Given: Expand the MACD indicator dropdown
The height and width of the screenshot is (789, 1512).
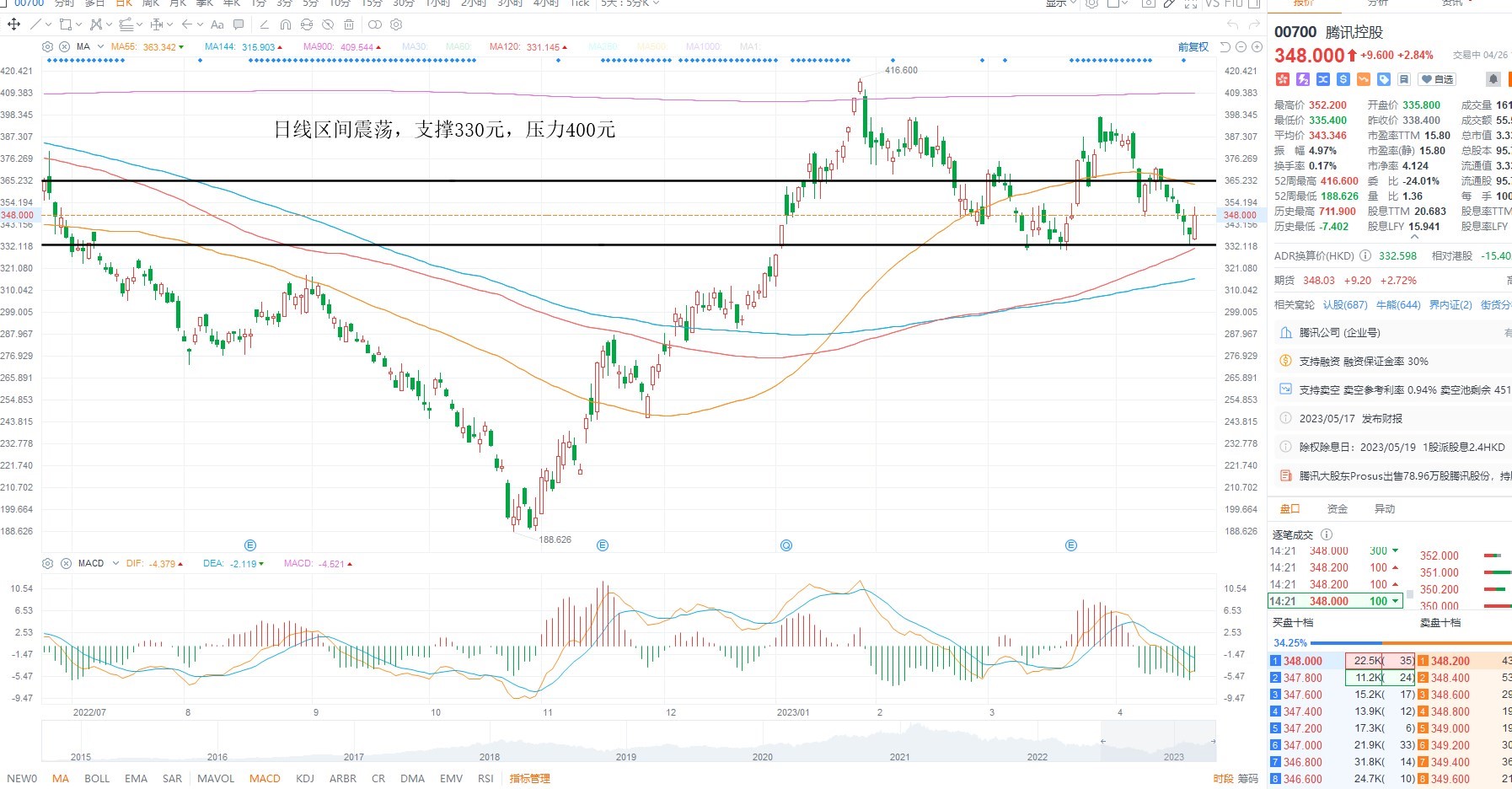Looking at the screenshot, I should click(115, 563).
